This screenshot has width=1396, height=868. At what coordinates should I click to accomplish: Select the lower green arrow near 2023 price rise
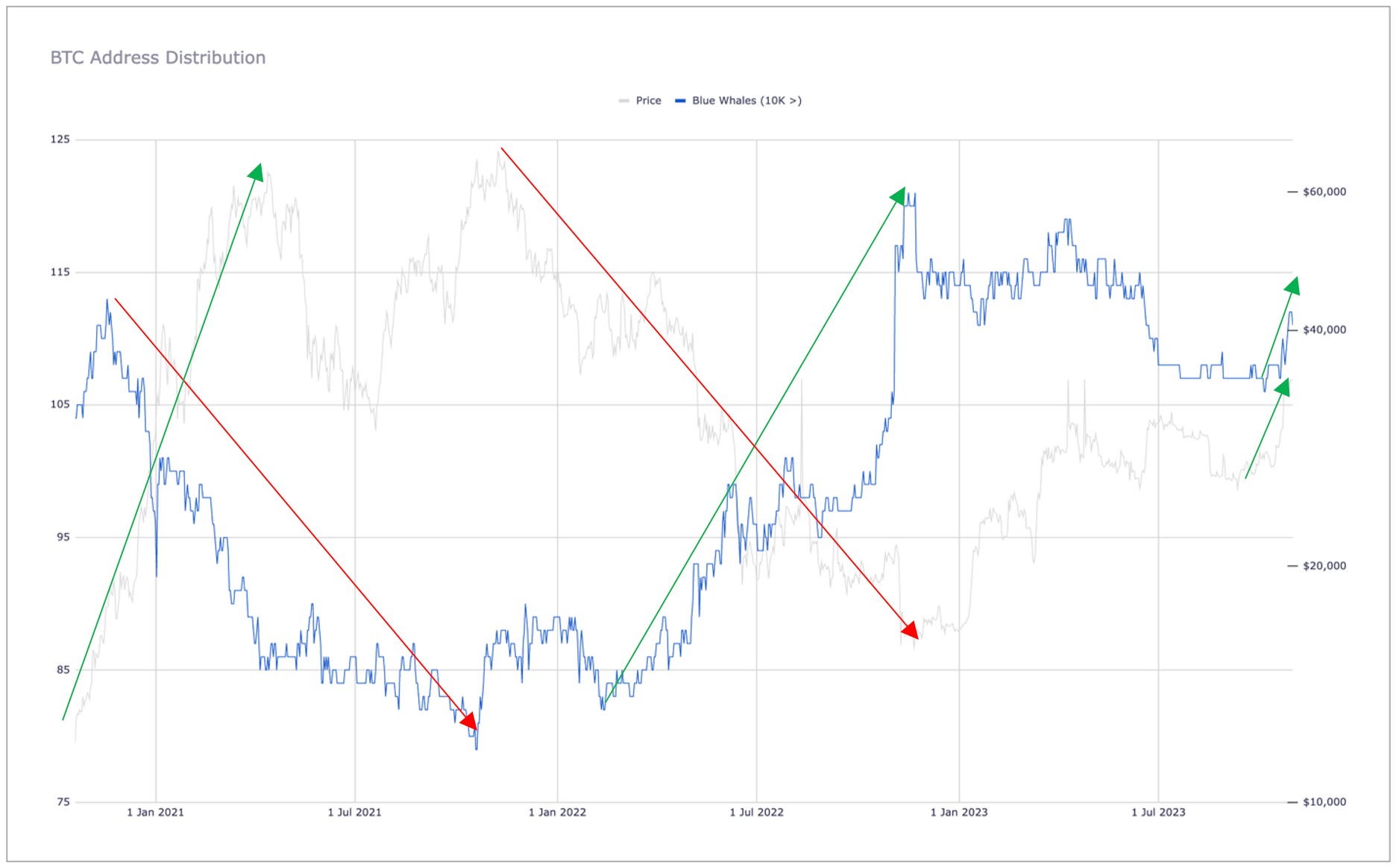point(1283,387)
